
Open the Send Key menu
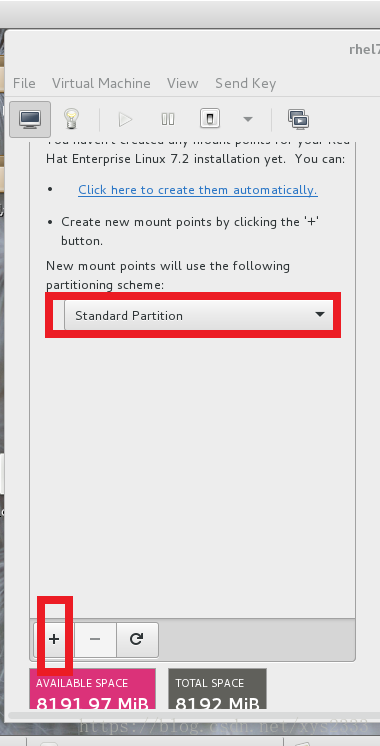click(x=245, y=83)
